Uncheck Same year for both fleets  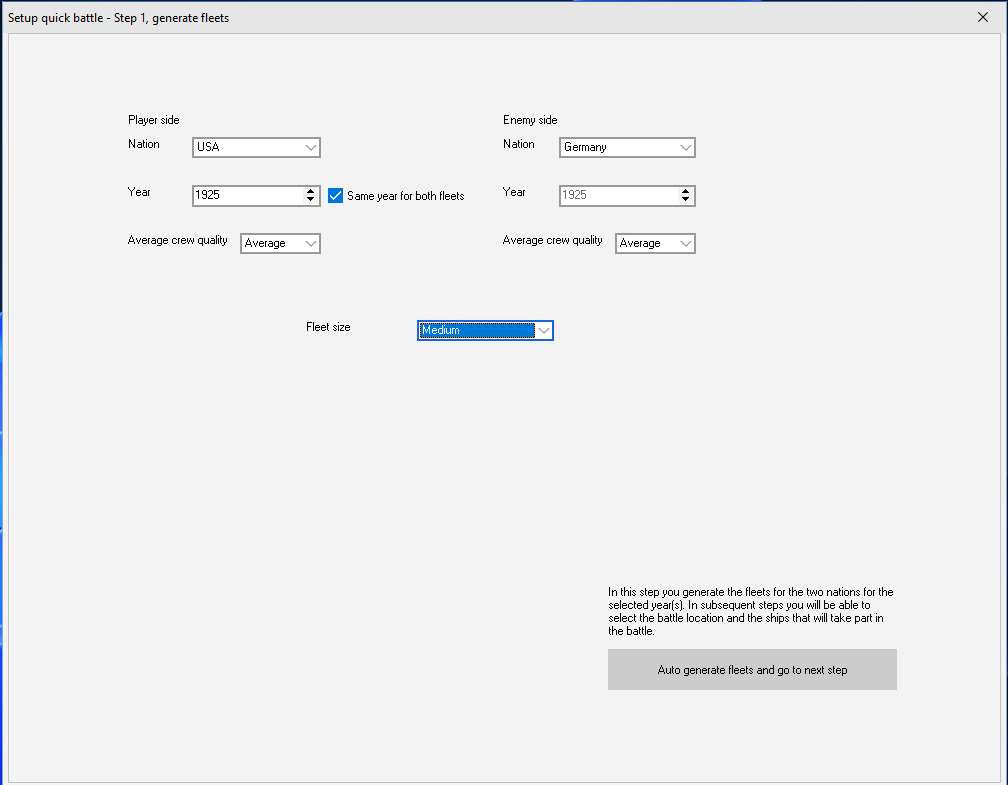pos(336,195)
